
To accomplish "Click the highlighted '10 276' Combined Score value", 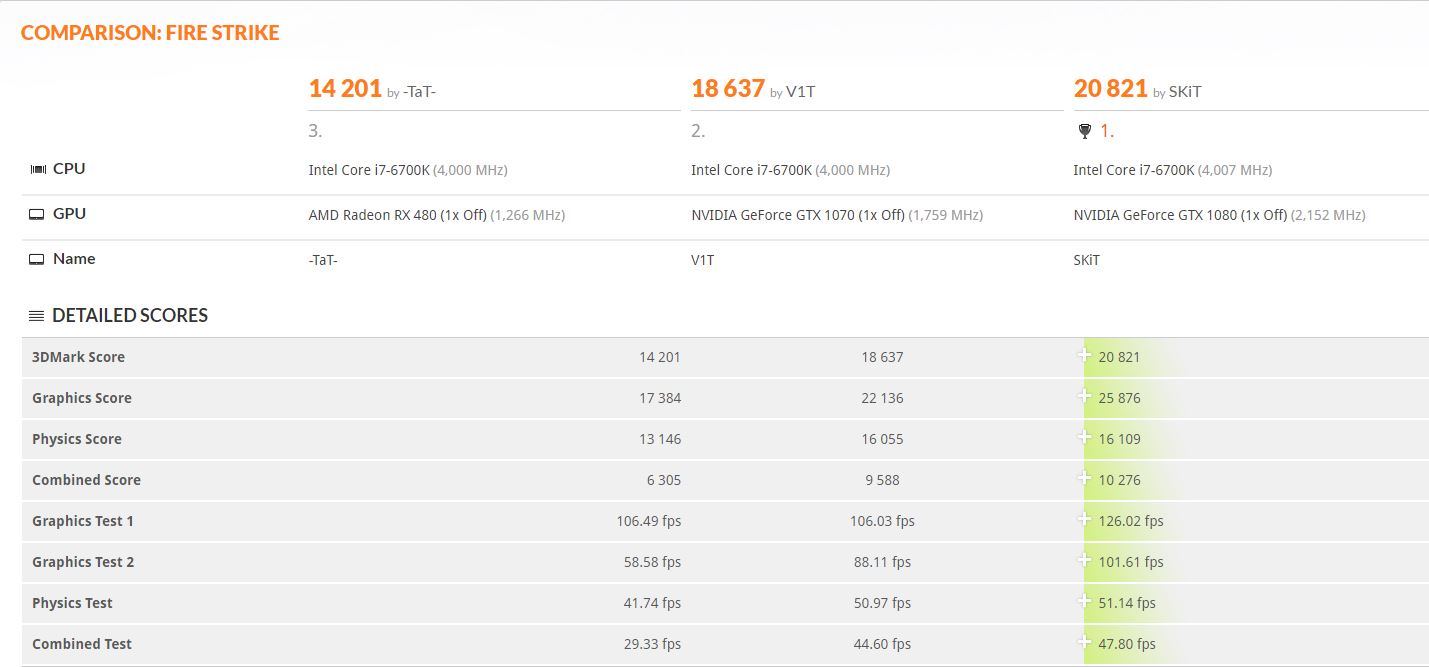I will point(1119,480).
